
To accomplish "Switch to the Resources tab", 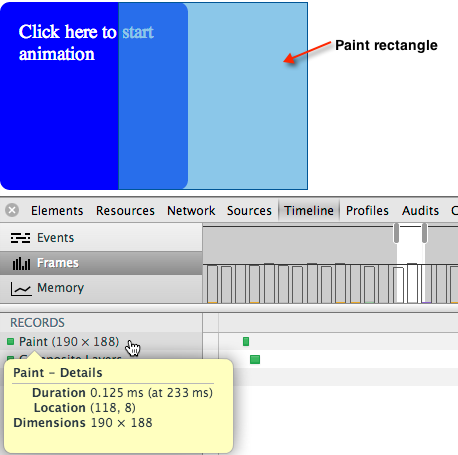I will pos(125,211).
